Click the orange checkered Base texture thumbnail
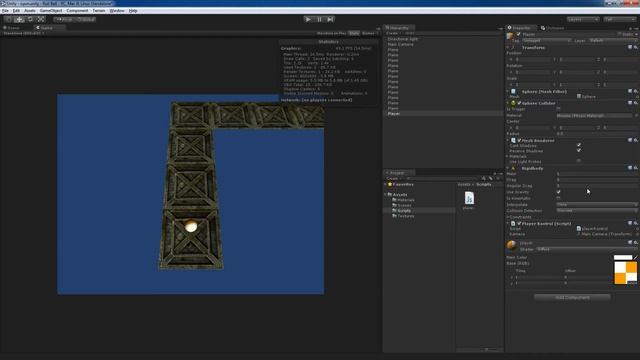Screen dimensions: 640x360 626,273
